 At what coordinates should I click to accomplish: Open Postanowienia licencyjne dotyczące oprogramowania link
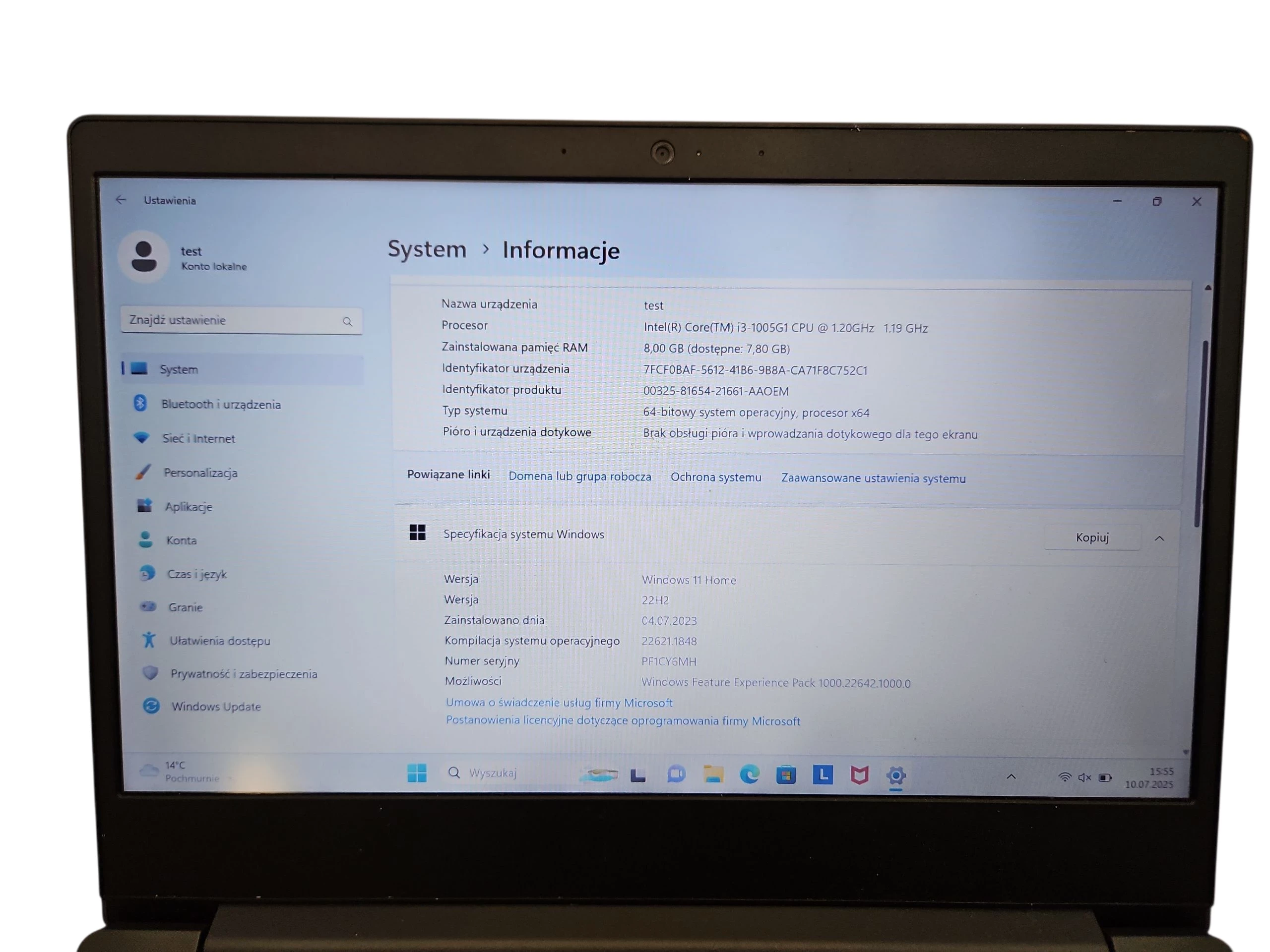pos(623,721)
